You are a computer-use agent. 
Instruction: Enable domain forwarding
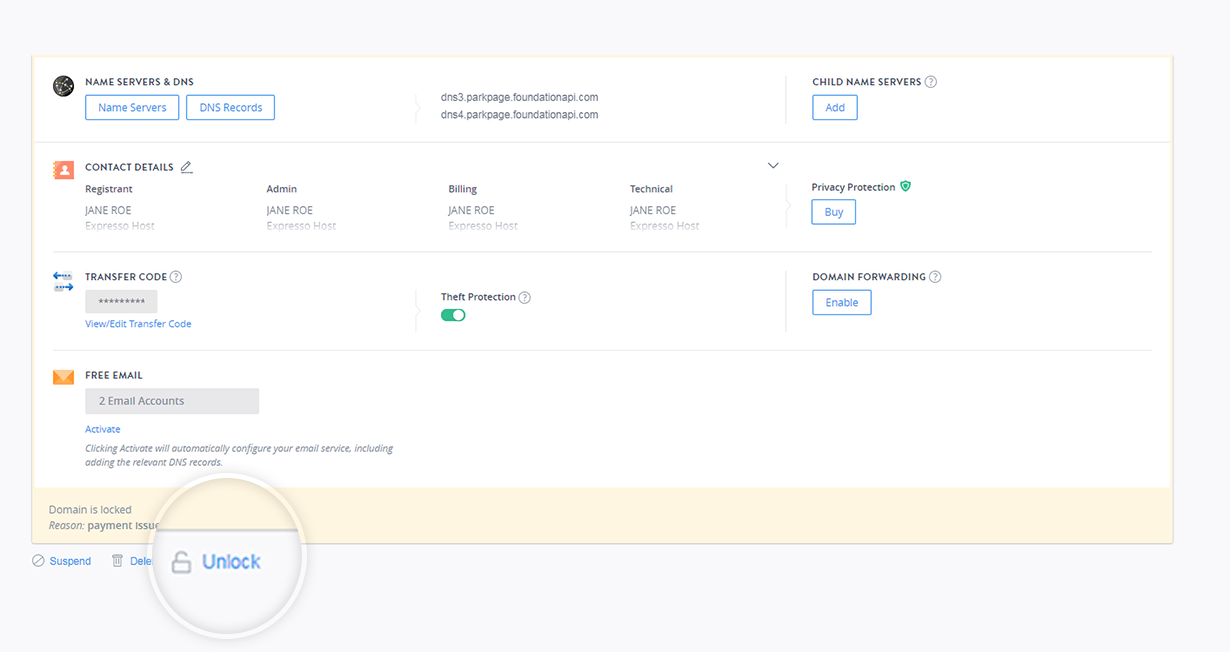click(841, 303)
